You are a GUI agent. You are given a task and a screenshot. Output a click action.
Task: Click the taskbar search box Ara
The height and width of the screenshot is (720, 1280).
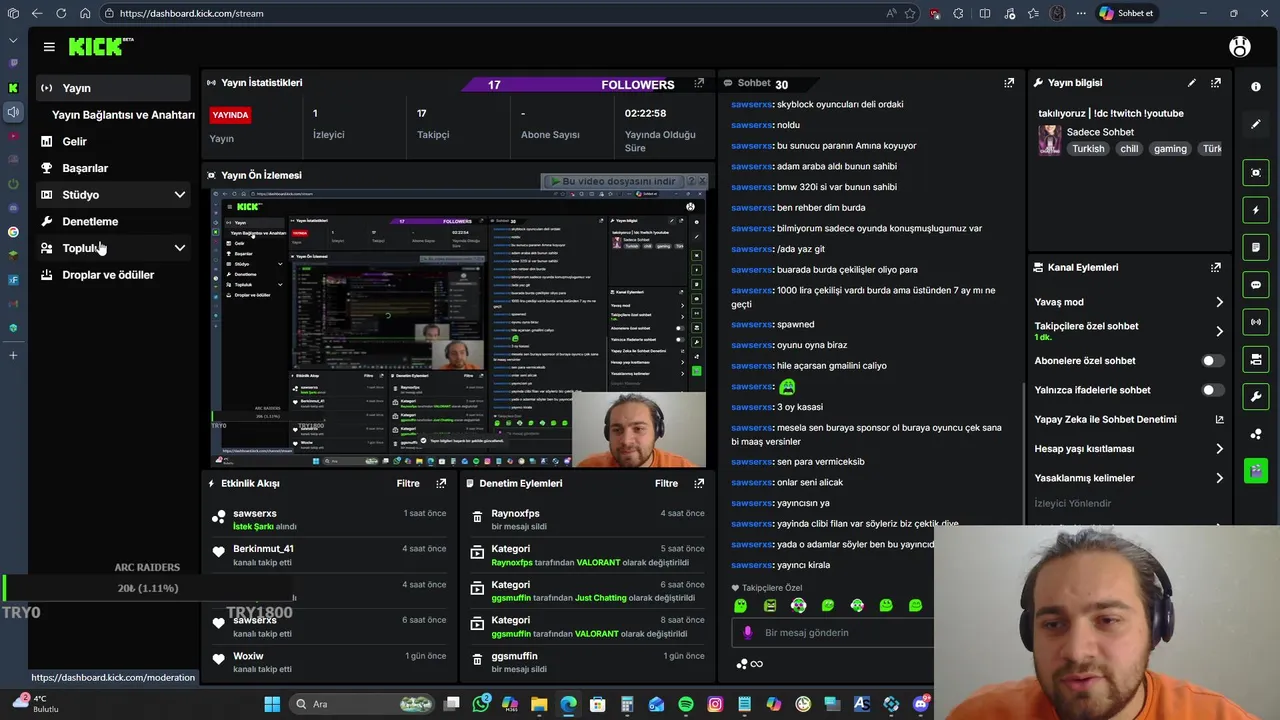tap(363, 704)
